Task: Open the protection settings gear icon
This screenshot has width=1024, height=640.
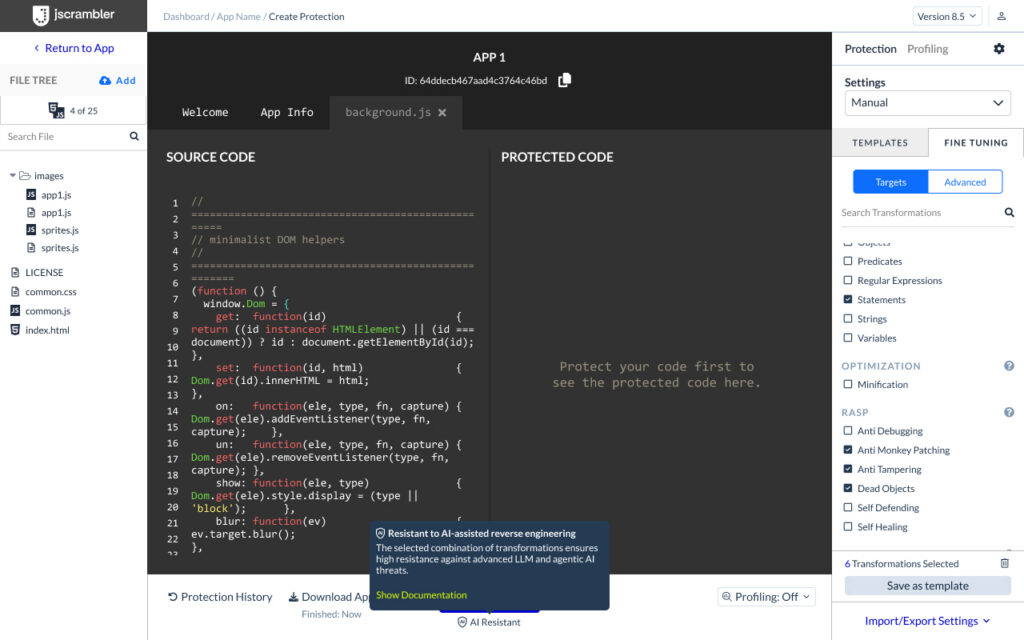Action: tap(999, 49)
